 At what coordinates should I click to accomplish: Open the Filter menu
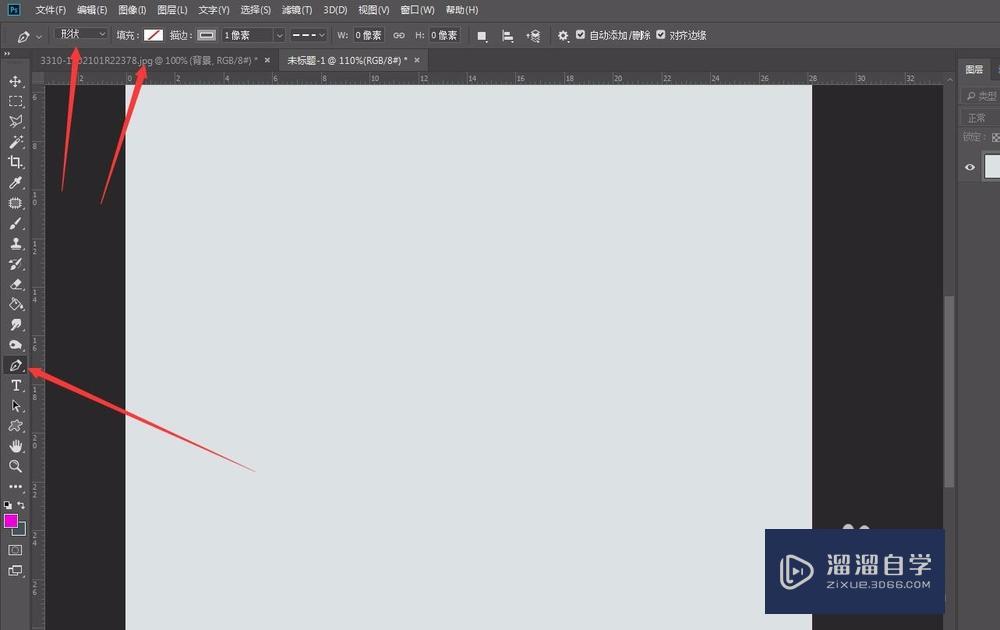(x=297, y=10)
